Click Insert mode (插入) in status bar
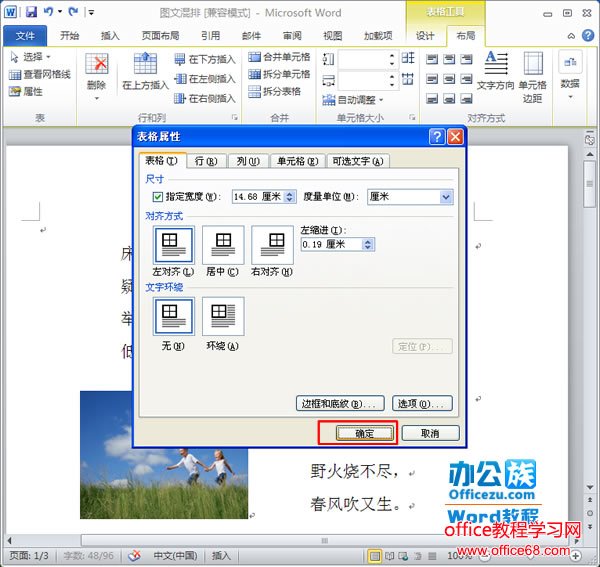This screenshot has height=567, width=600. pos(222,555)
